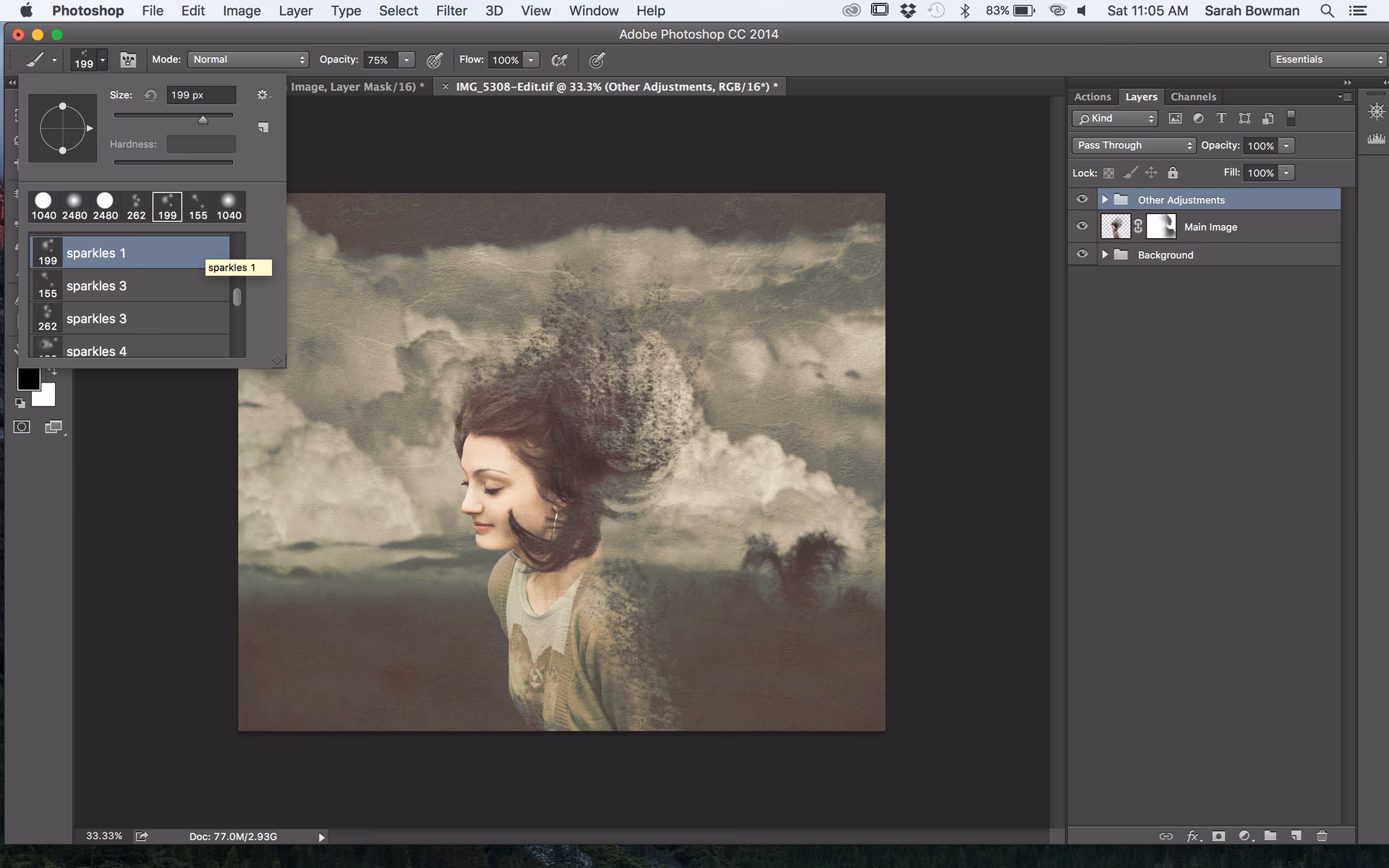The width and height of the screenshot is (1389, 868).
Task: Link layers using the chain icon
Action: point(1166,835)
